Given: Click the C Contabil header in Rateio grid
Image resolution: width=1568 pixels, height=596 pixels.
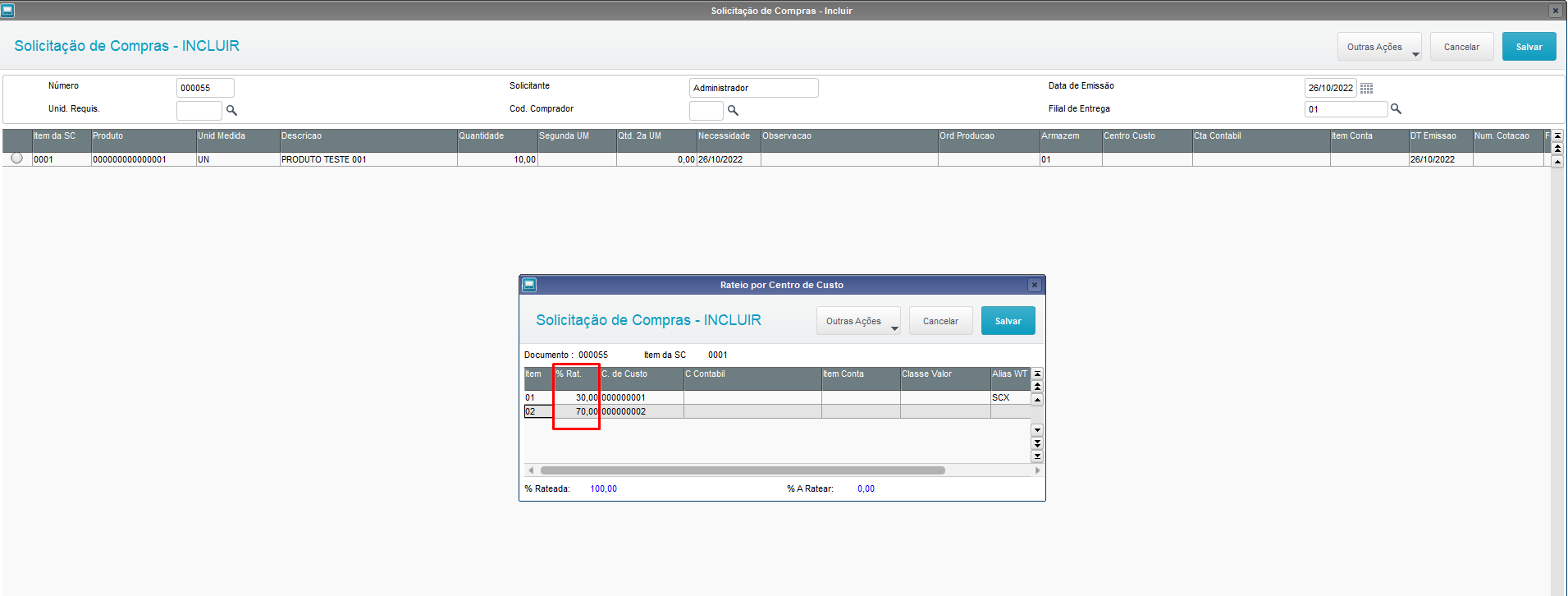Looking at the screenshot, I should [x=752, y=378].
